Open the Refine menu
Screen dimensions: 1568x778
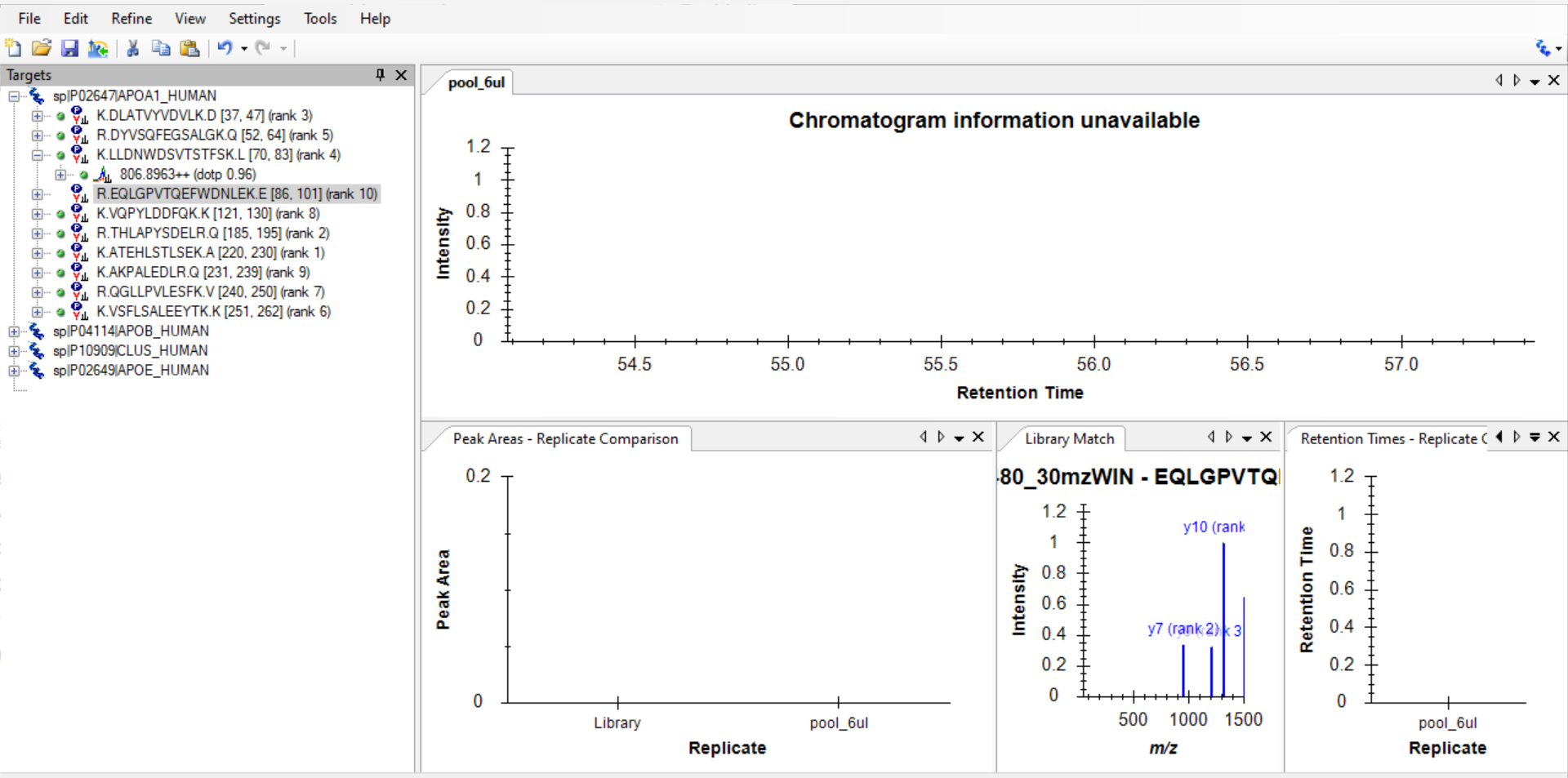pos(131,18)
